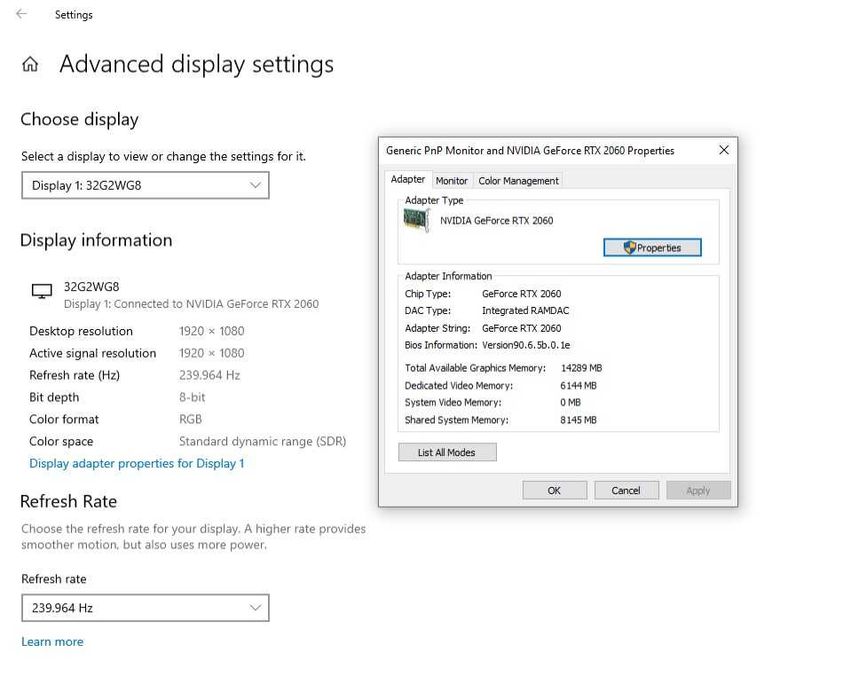Click the Desktop resolution 1920 × 1080 value
The width and height of the screenshot is (843, 699).
tap(212, 331)
